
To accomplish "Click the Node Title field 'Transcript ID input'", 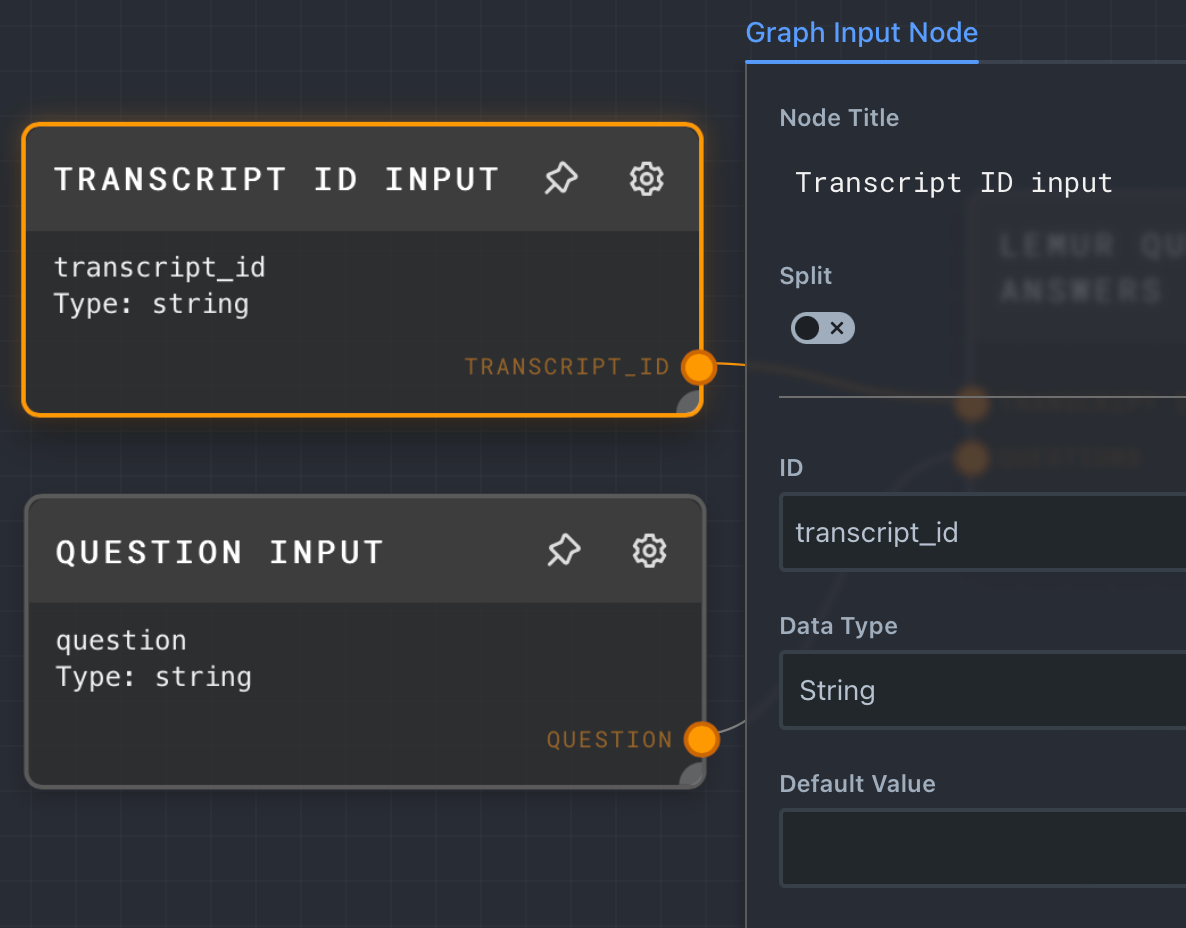I will point(983,182).
